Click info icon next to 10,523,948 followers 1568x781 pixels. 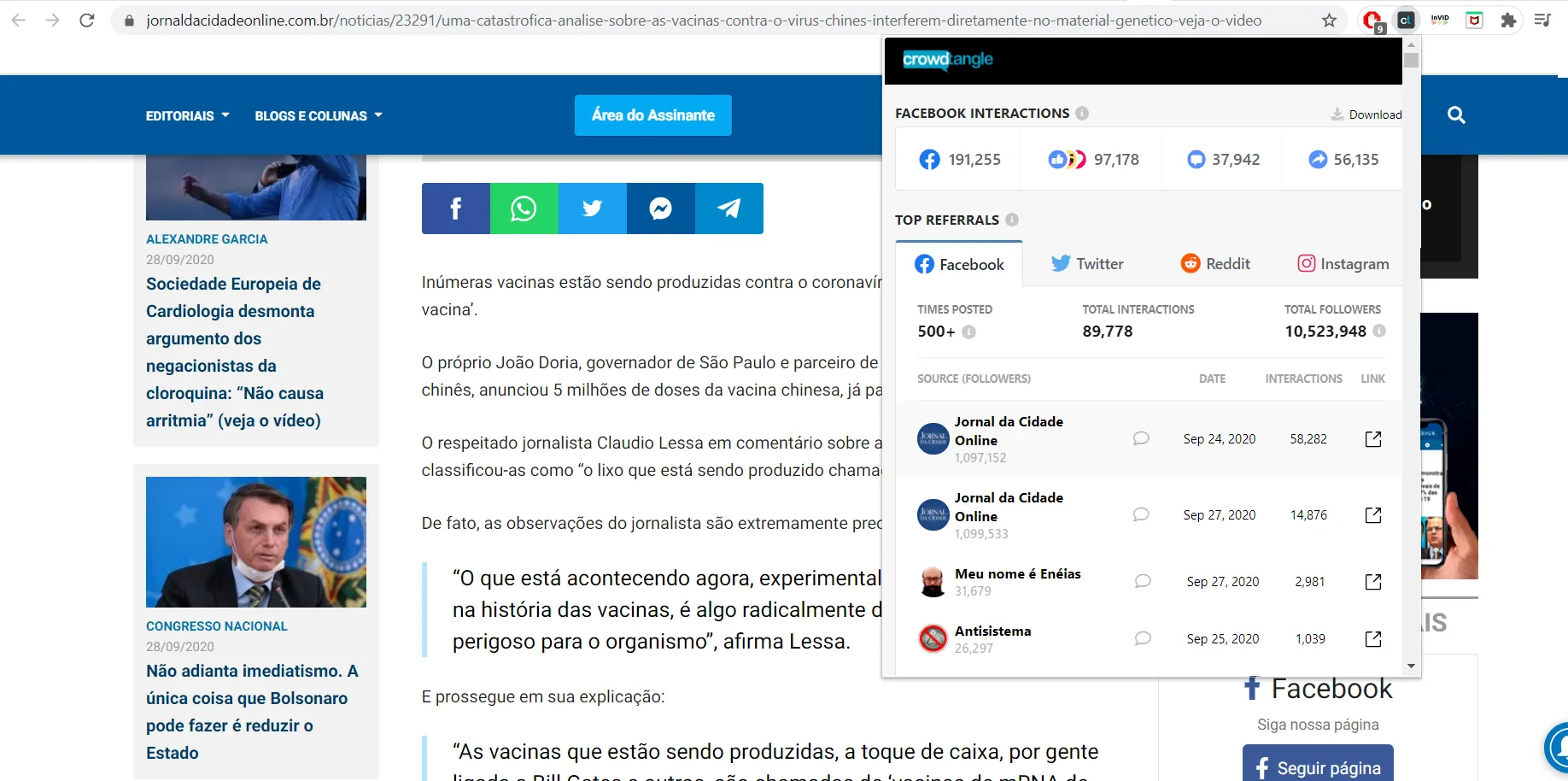click(x=1379, y=331)
